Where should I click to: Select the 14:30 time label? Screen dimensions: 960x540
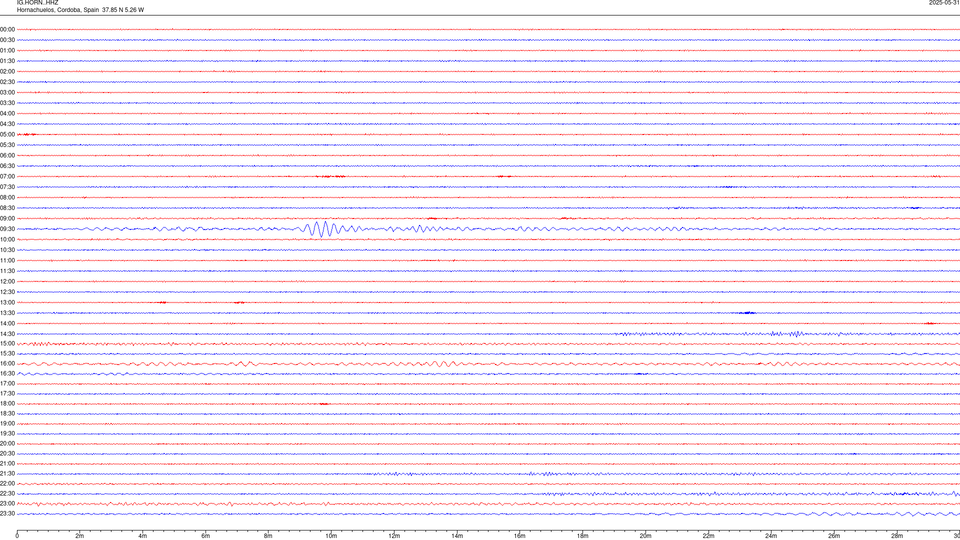point(7,334)
